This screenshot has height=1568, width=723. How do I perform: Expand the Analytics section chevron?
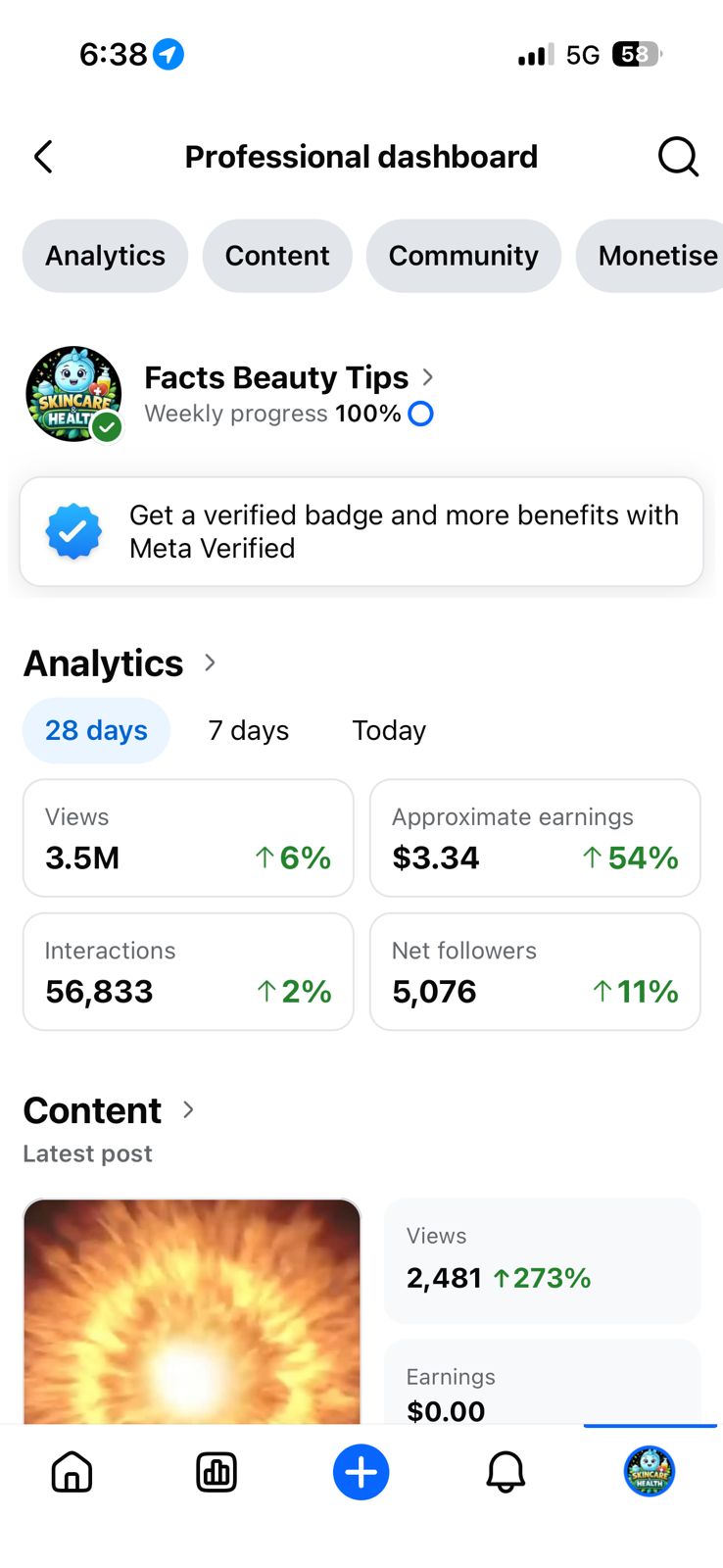[x=210, y=662]
